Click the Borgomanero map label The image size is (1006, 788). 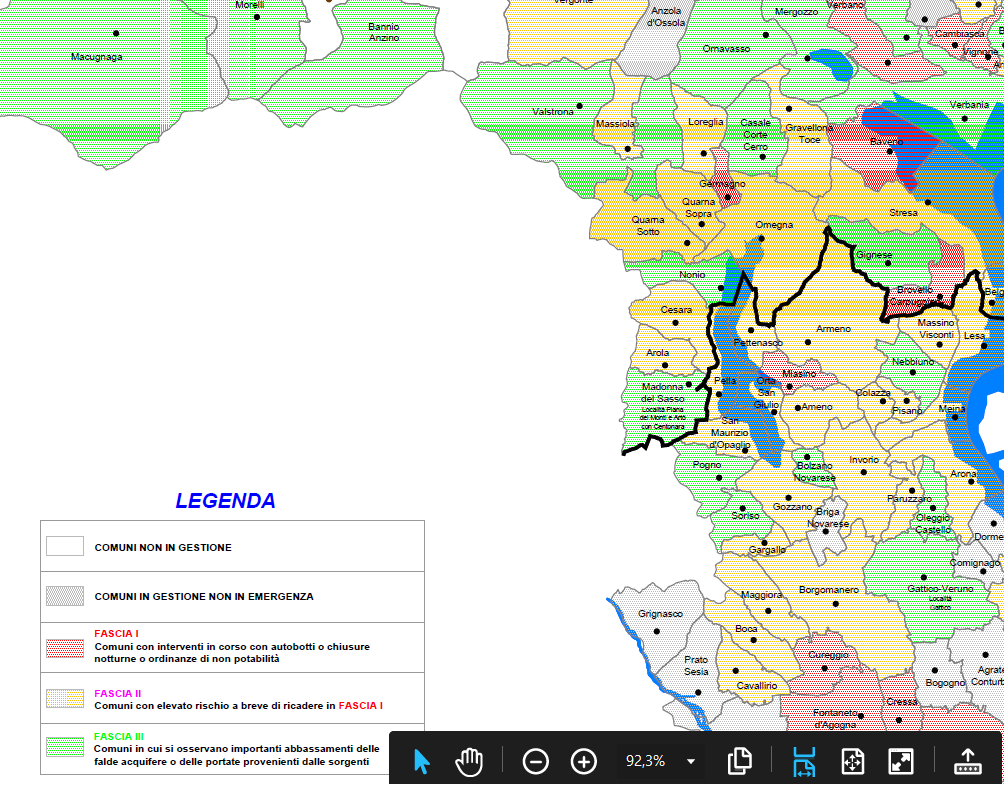pyautogui.click(x=828, y=589)
